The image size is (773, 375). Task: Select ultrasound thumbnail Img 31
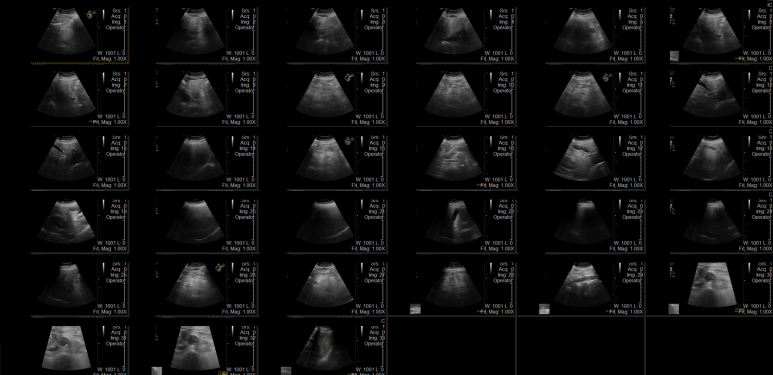[67, 347]
